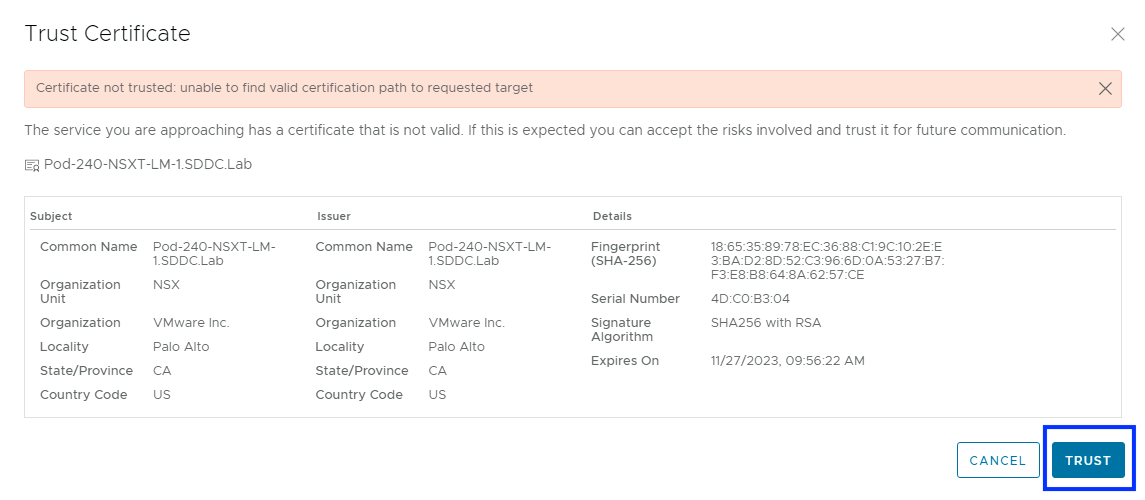Screen dimensions: 1145x500
Task: Click the Expires On date value
Action: (x=787, y=361)
